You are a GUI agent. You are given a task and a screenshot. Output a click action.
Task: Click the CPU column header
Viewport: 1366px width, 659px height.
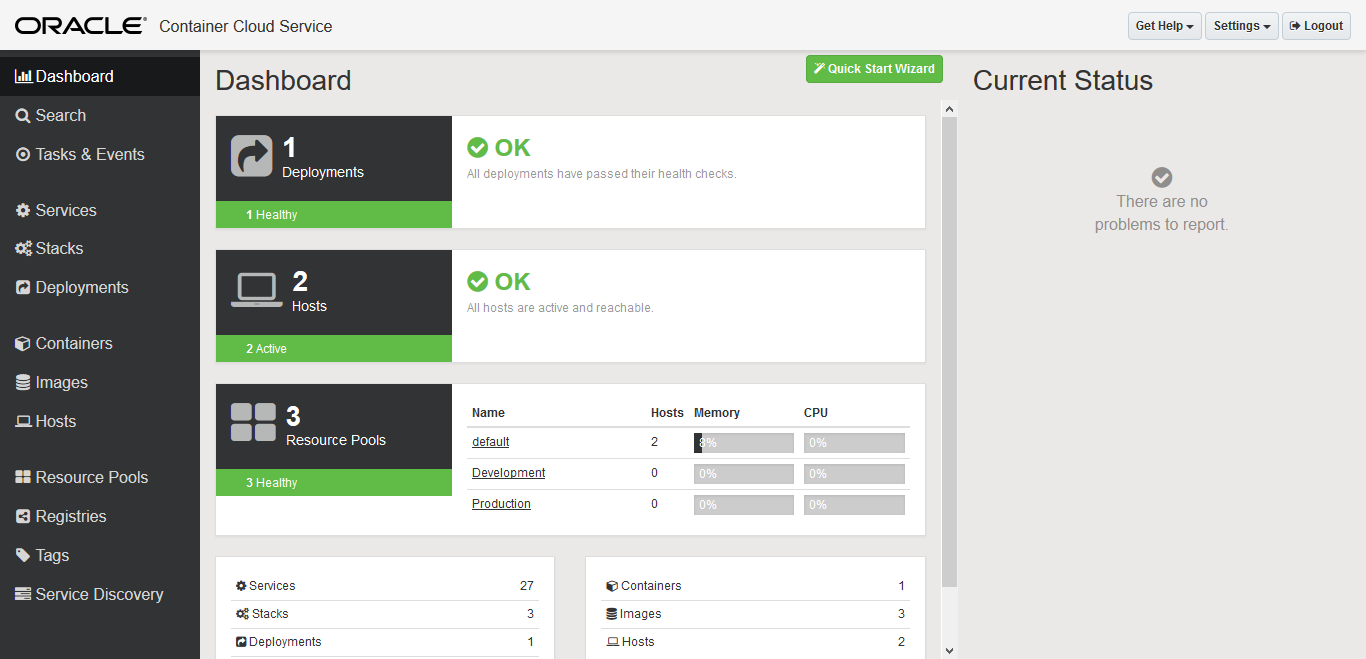(816, 413)
